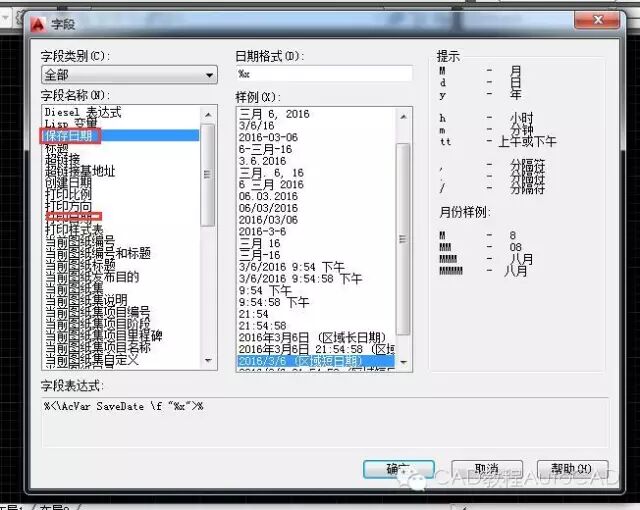
Task: Open help with 帮助(H) button
Action: 572,470
